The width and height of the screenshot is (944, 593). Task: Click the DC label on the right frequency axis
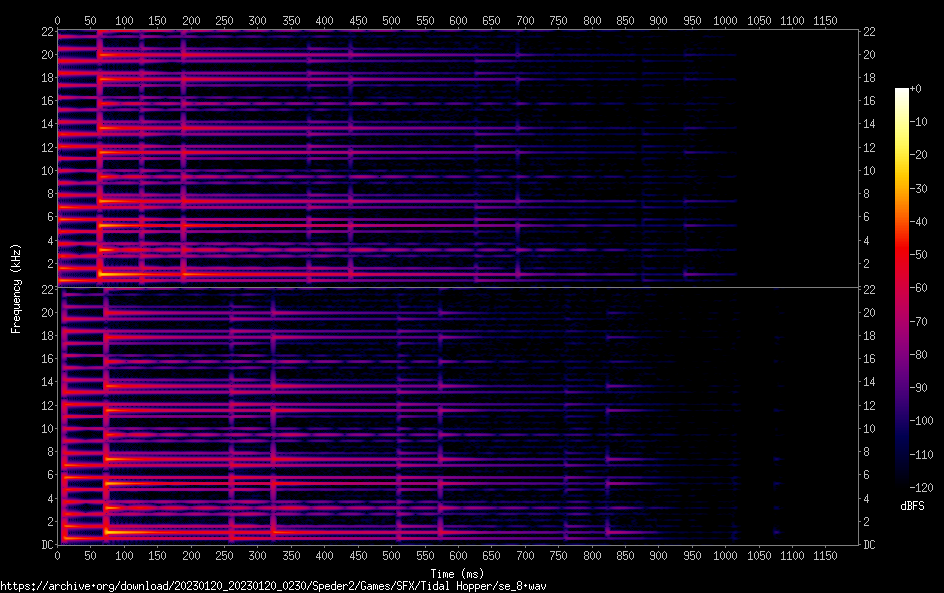point(870,545)
